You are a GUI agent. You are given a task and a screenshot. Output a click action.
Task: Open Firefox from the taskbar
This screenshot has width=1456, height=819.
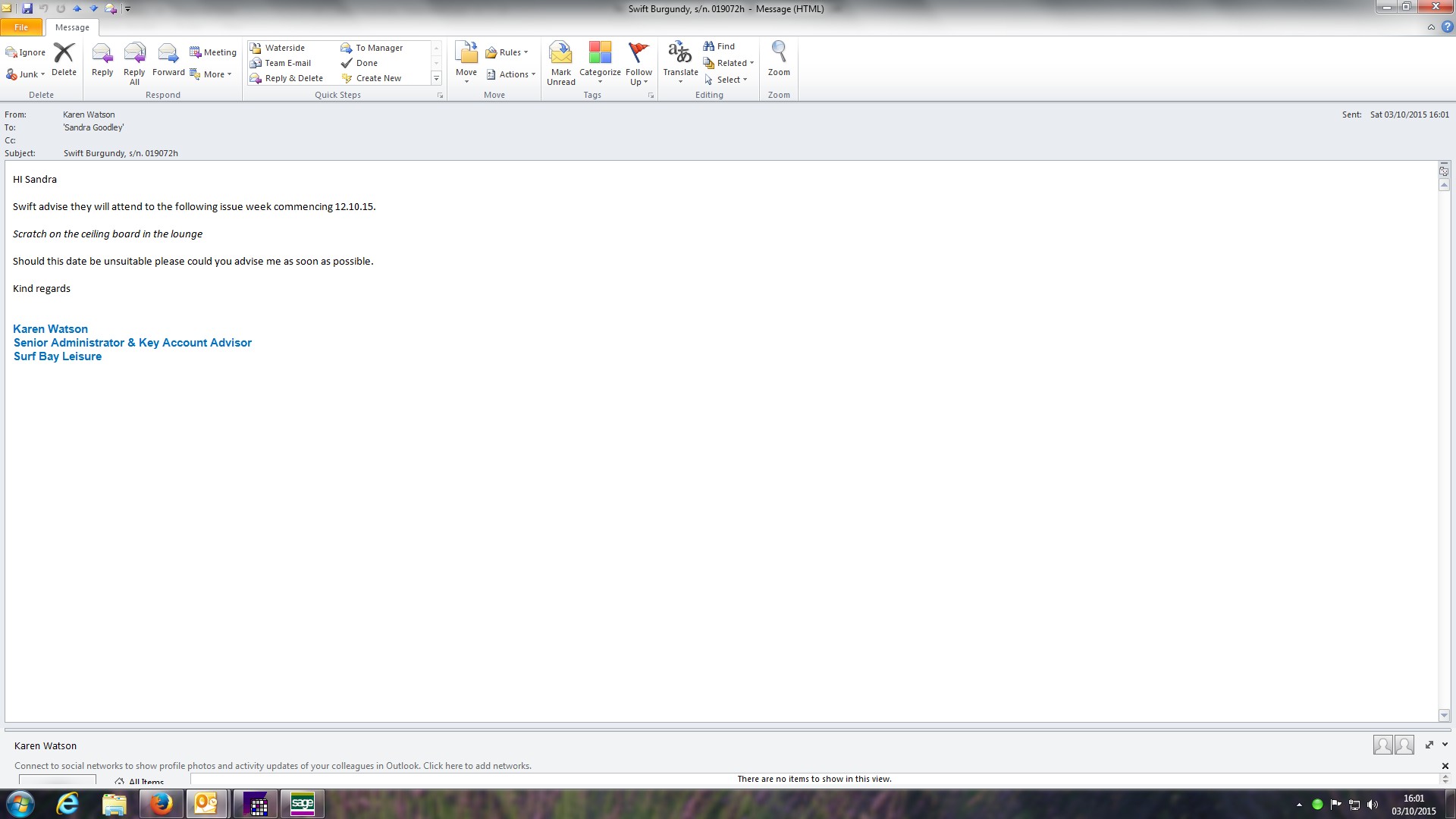161,804
